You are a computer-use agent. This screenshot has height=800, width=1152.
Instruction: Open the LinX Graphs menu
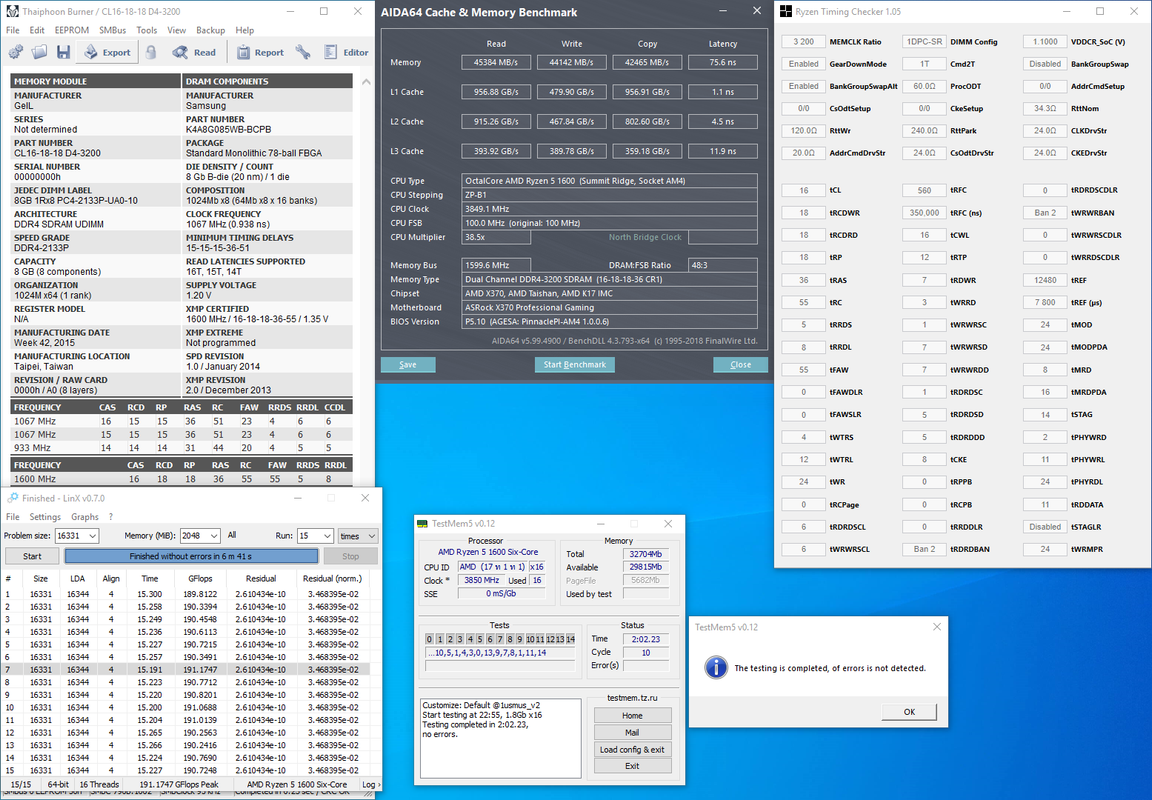[85, 516]
